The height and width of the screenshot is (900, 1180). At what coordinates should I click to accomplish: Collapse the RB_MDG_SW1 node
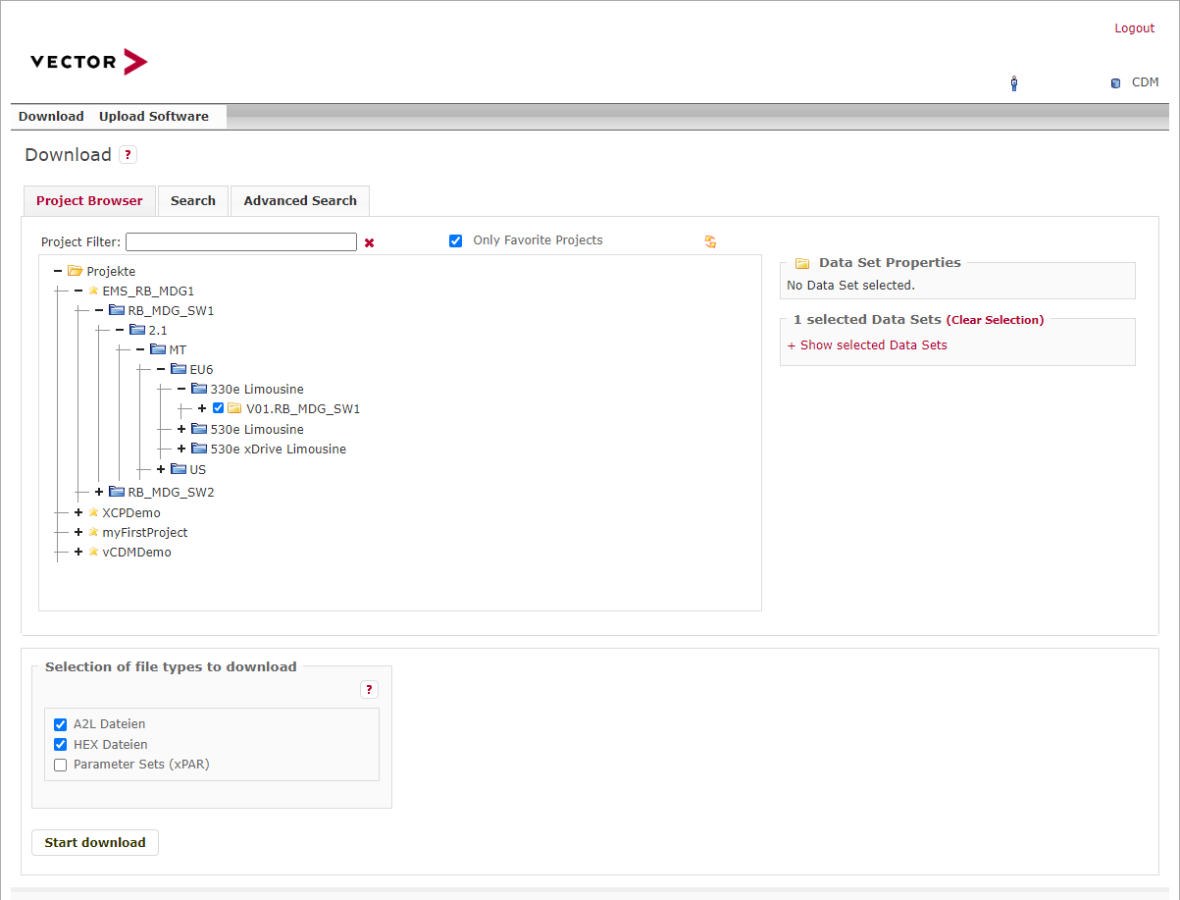pyautogui.click(x=99, y=310)
